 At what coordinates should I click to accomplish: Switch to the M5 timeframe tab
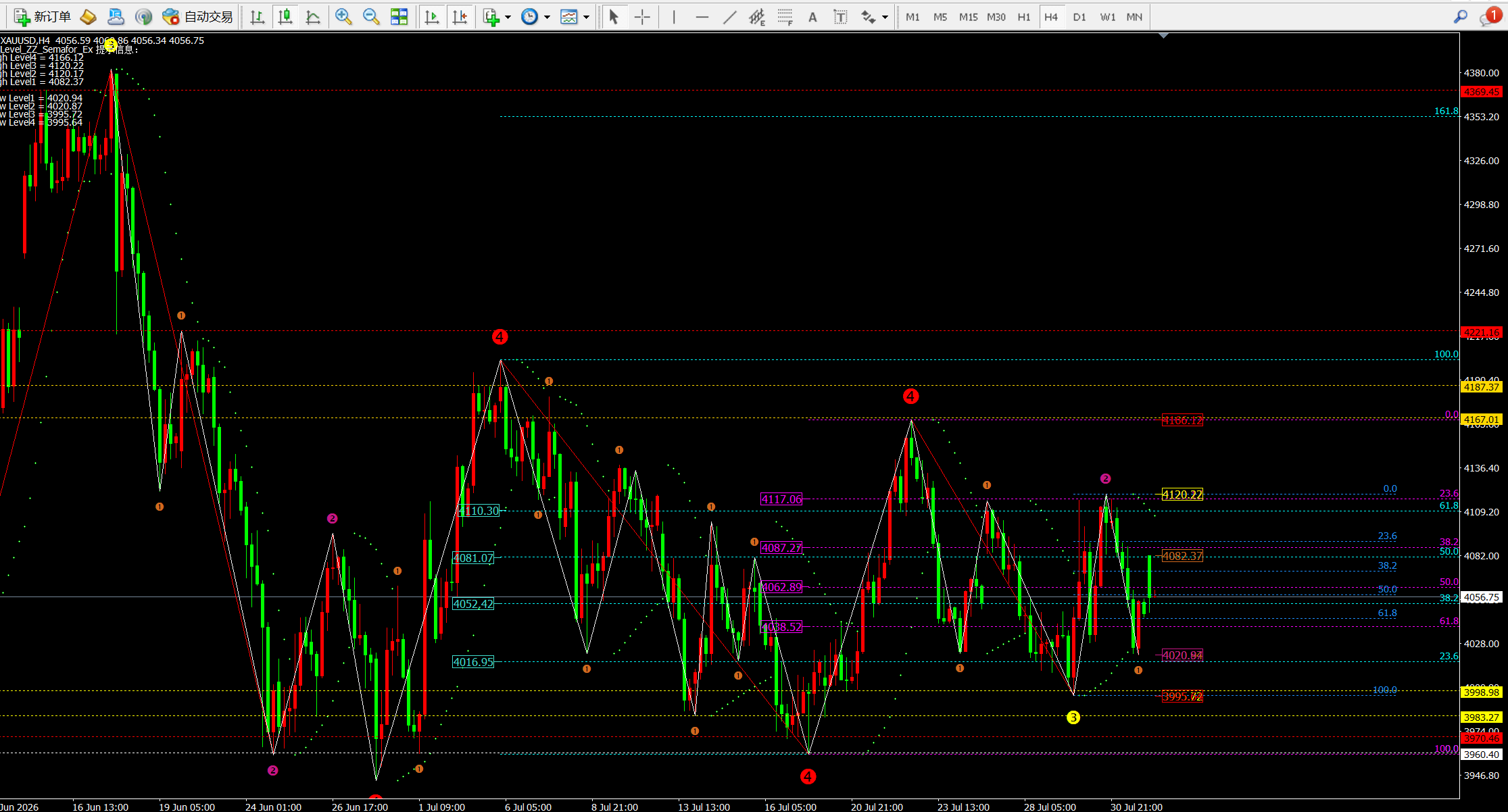[x=940, y=17]
